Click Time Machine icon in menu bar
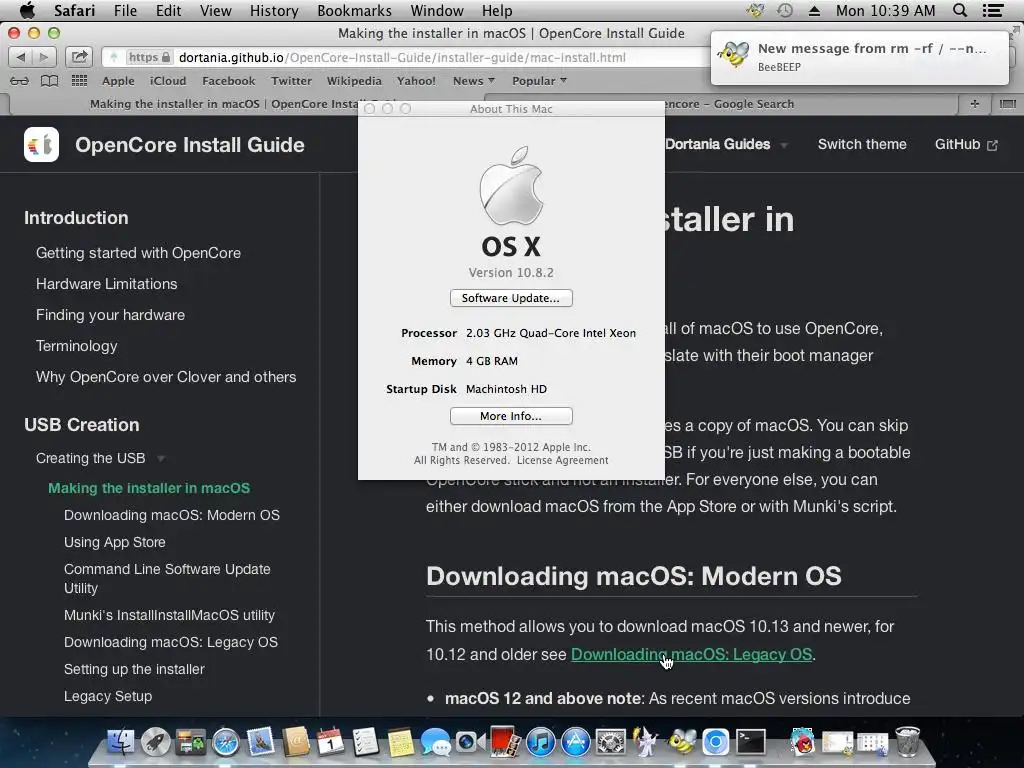This screenshot has height=768, width=1024. 785,10
